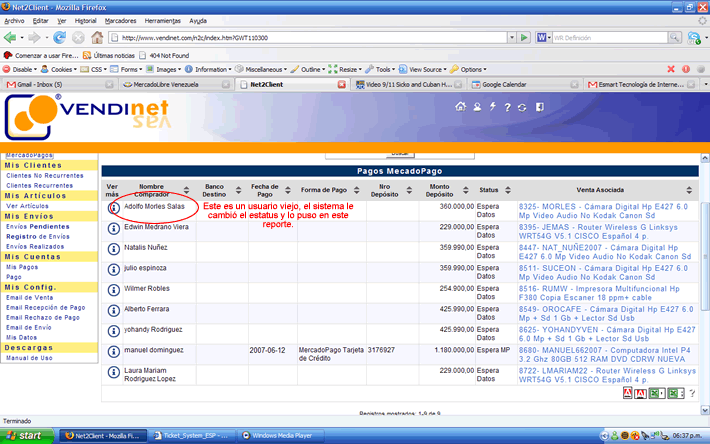Close the Net2Client tab
710x444 pixels.
pos(341,85)
